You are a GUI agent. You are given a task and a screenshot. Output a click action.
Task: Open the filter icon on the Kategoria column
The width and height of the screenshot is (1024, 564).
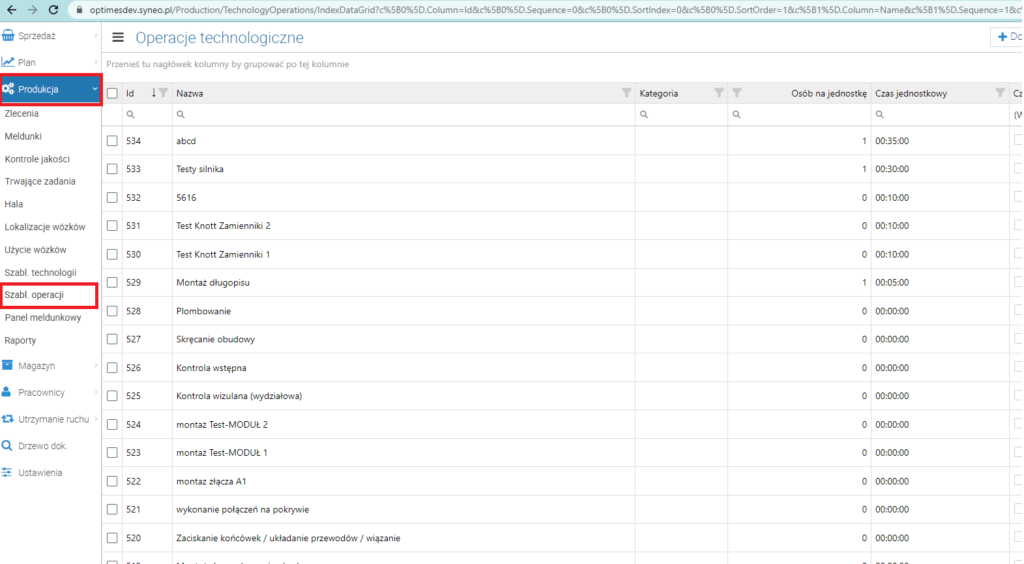coord(718,93)
